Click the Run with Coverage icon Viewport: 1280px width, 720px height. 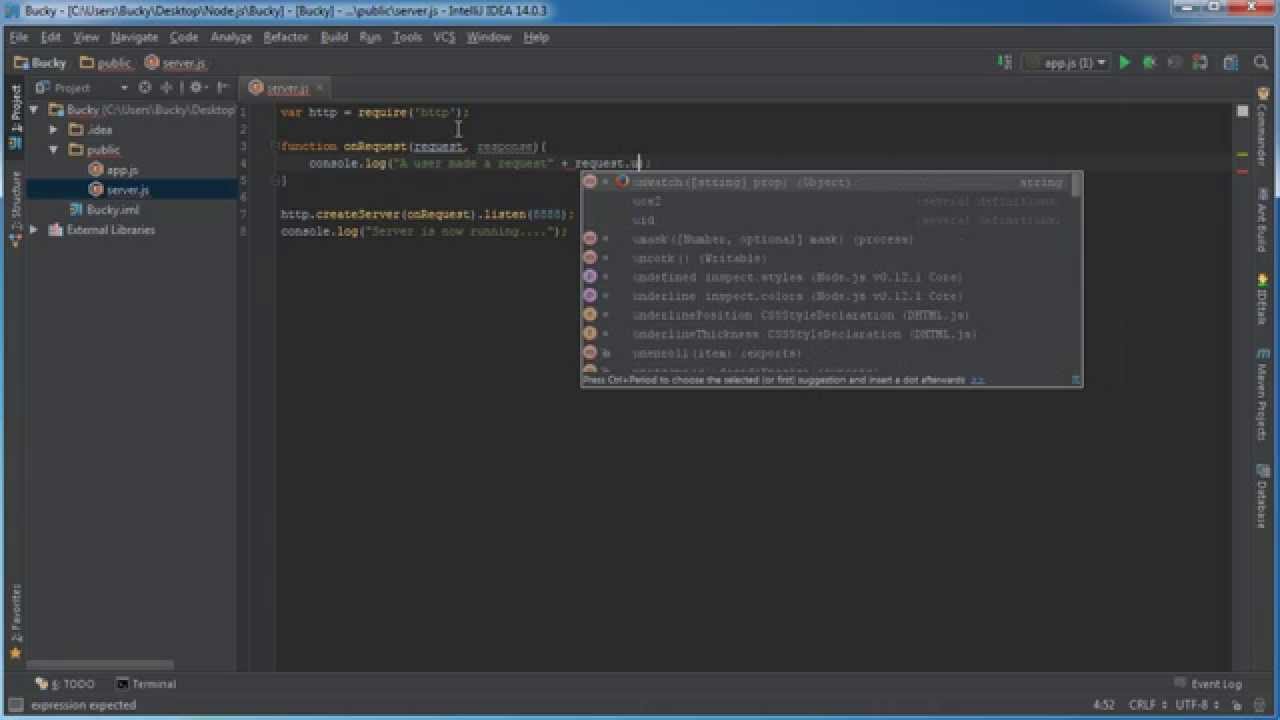1174,62
